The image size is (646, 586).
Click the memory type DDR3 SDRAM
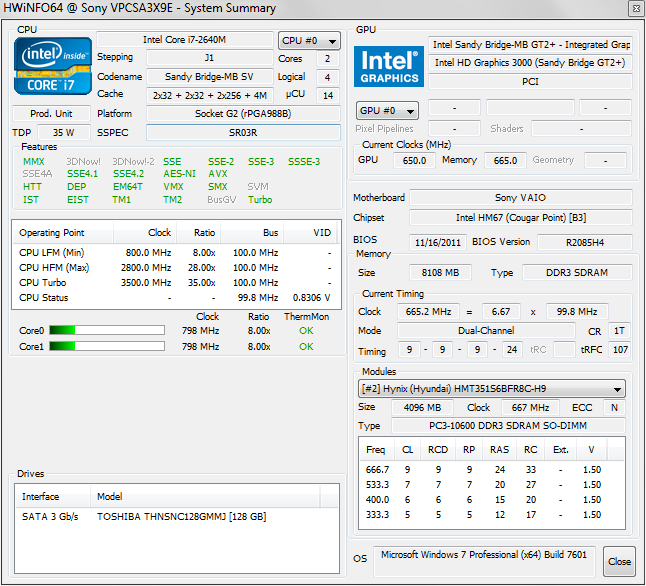[577, 272]
